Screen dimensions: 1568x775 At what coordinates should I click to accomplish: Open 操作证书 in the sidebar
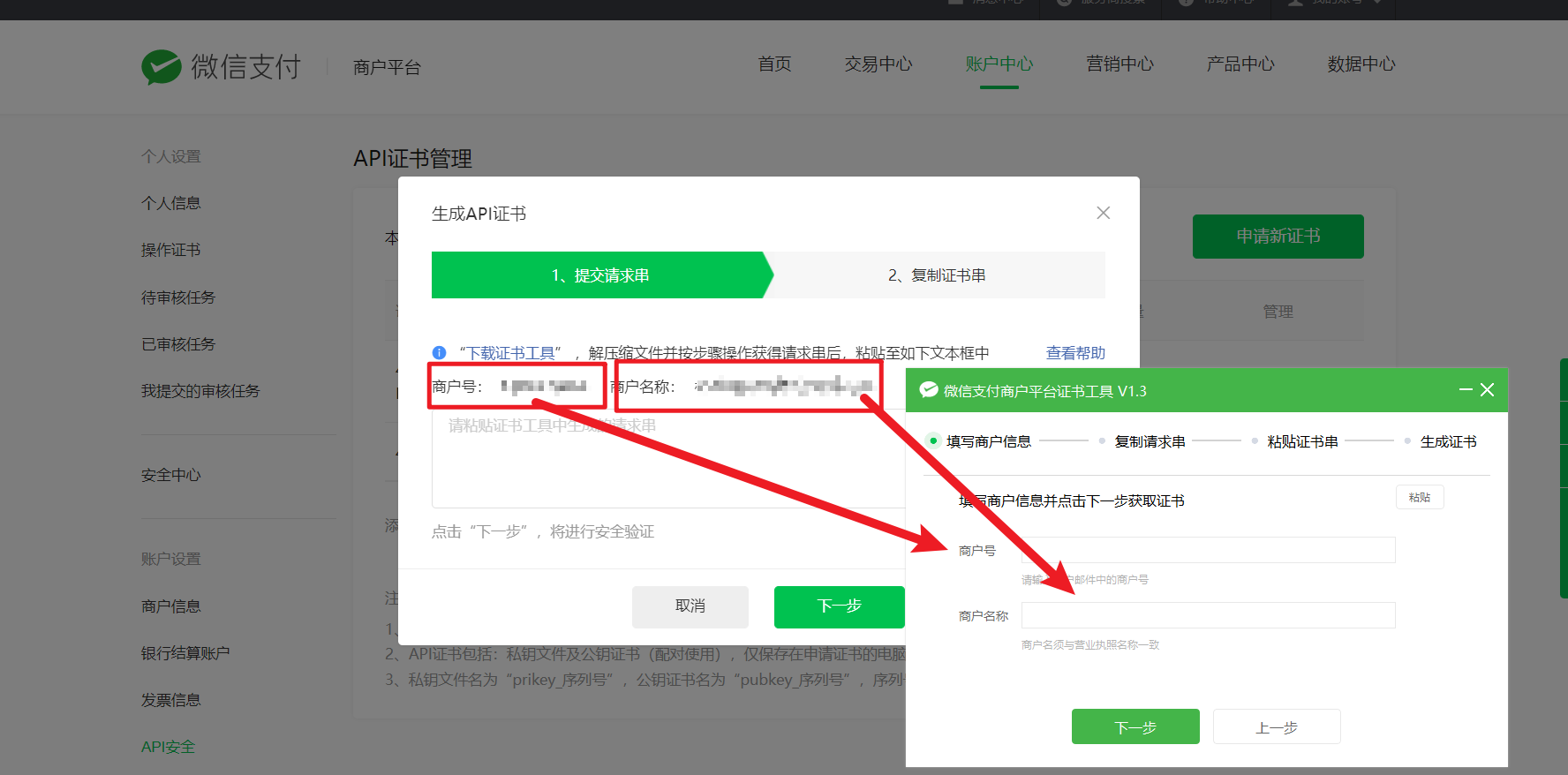(x=171, y=250)
